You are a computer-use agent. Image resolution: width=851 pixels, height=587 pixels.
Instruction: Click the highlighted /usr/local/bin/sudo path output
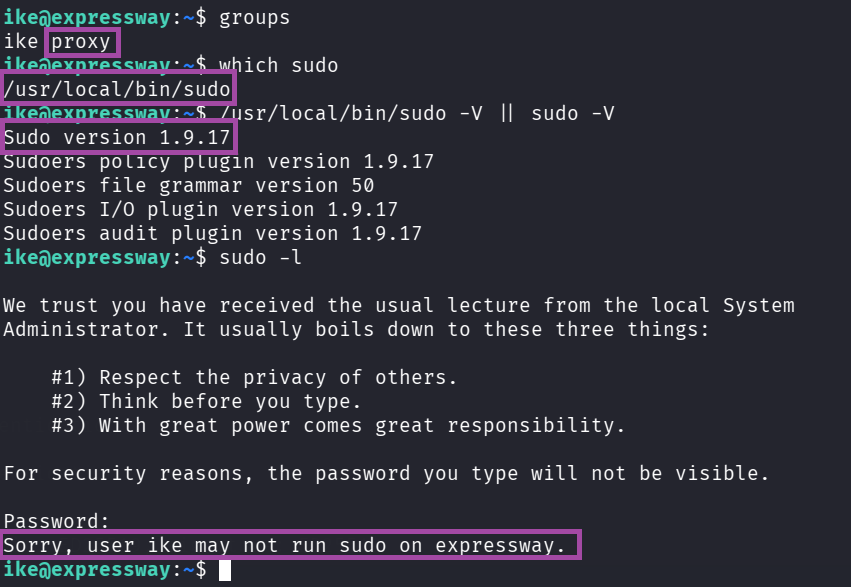[x=117, y=90]
